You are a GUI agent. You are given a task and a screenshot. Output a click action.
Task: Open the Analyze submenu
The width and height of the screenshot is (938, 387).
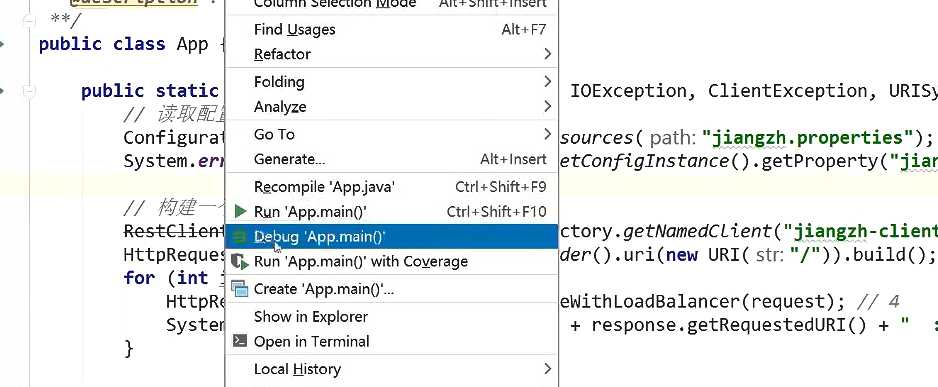pyautogui.click(x=391, y=106)
